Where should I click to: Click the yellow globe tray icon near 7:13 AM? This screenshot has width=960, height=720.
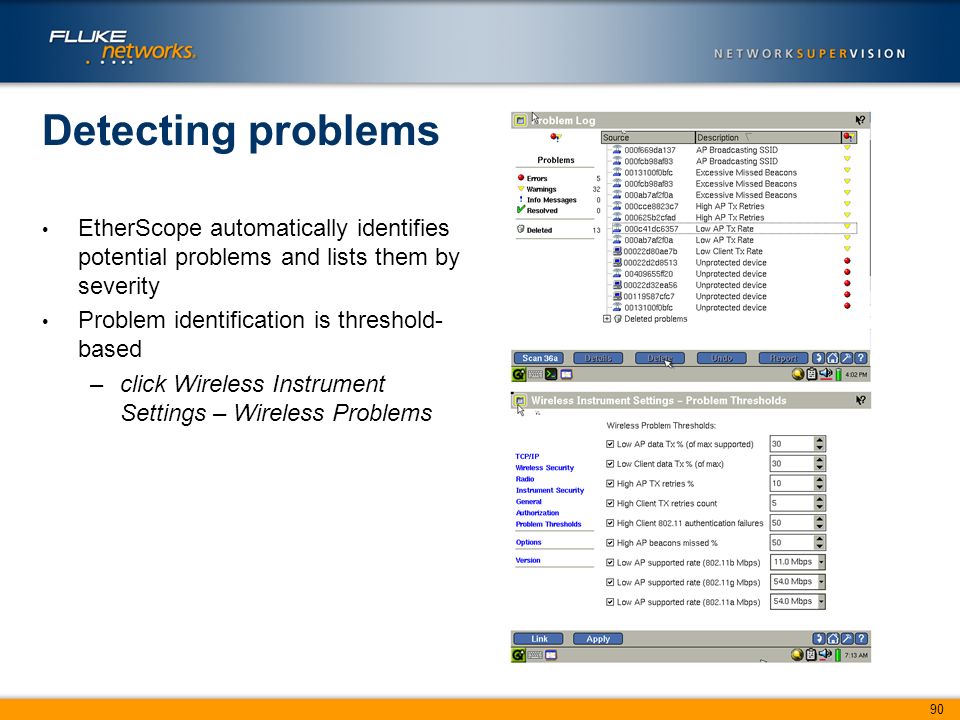(797, 655)
